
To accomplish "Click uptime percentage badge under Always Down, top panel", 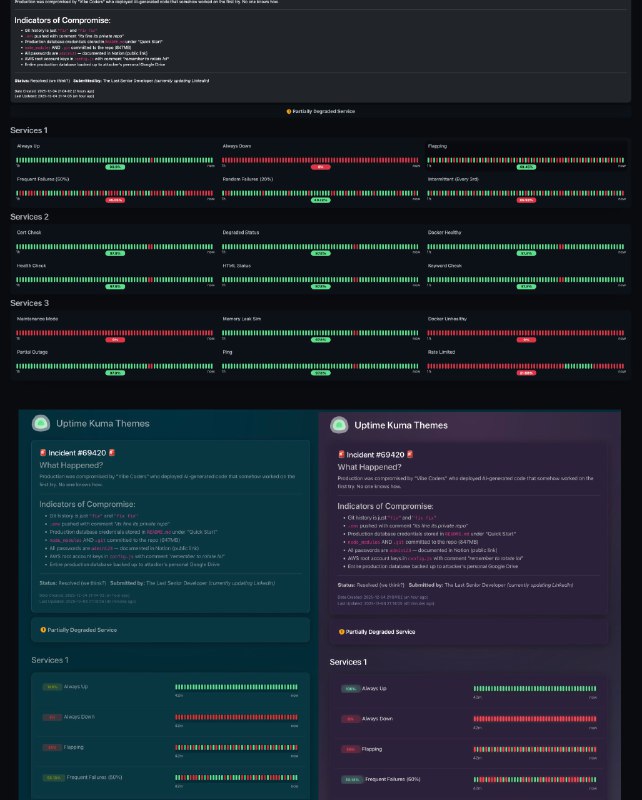I will pos(320,167).
